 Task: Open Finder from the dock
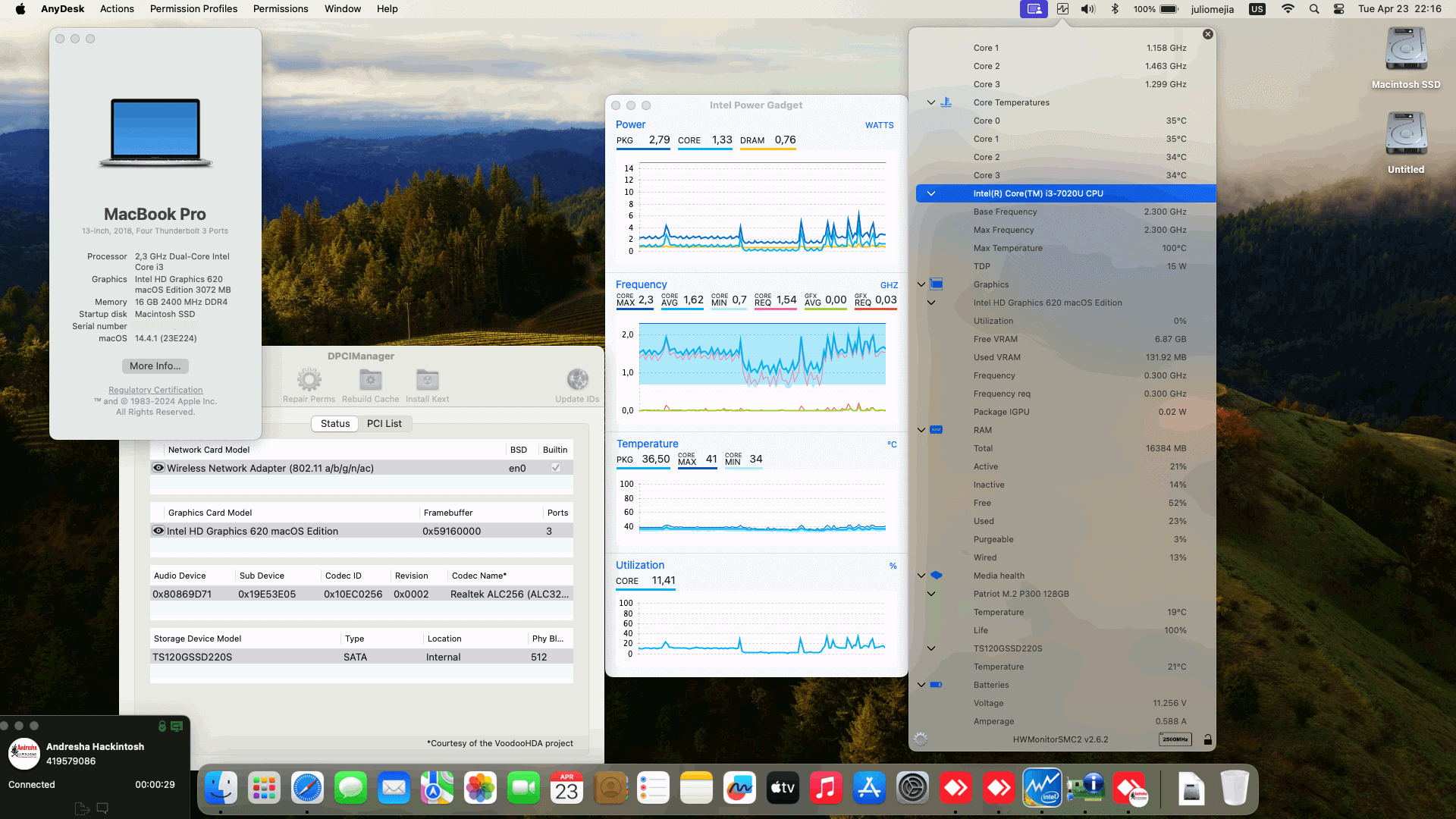221,789
